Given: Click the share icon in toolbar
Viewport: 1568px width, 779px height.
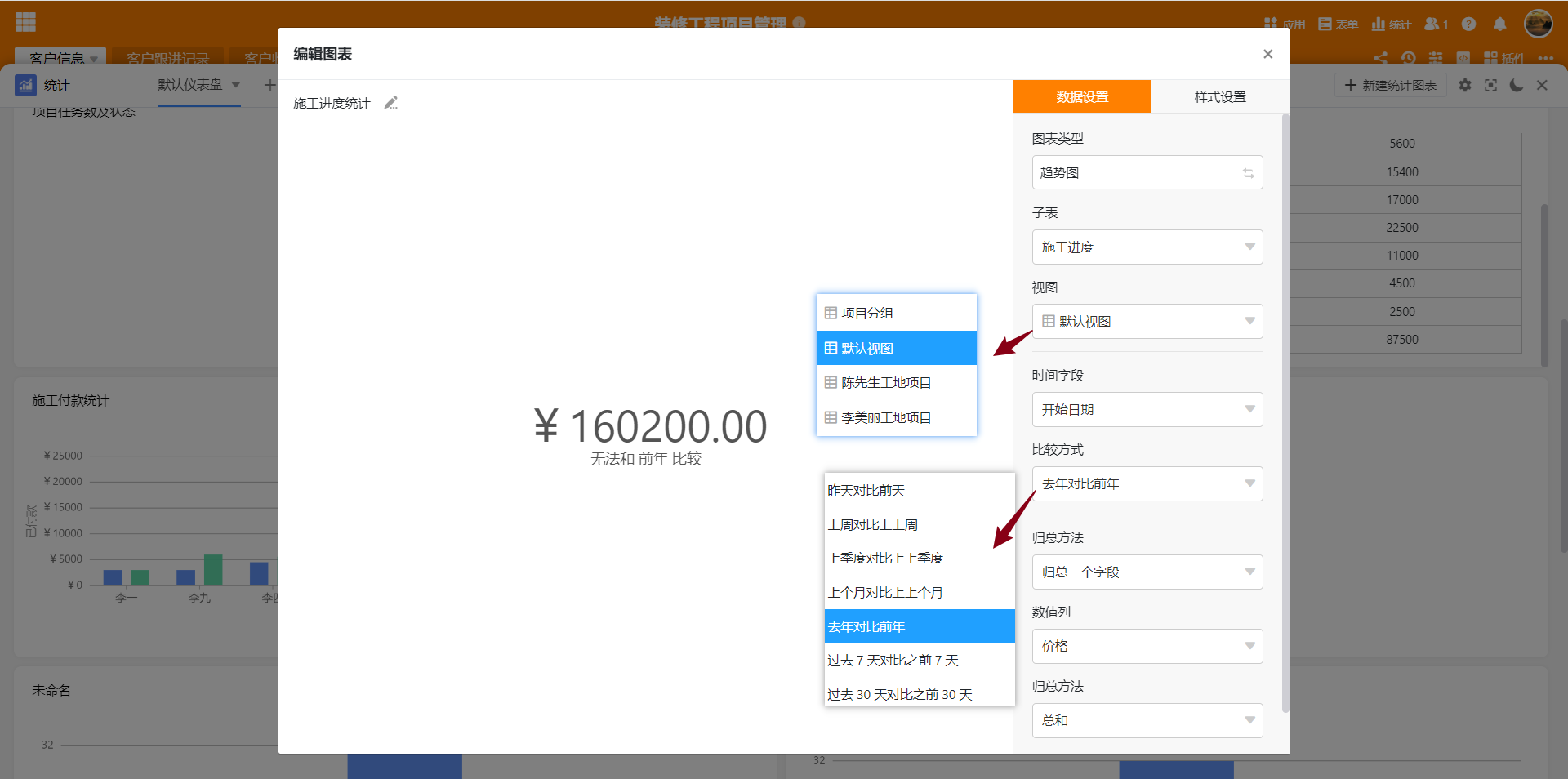Looking at the screenshot, I should [x=1380, y=58].
